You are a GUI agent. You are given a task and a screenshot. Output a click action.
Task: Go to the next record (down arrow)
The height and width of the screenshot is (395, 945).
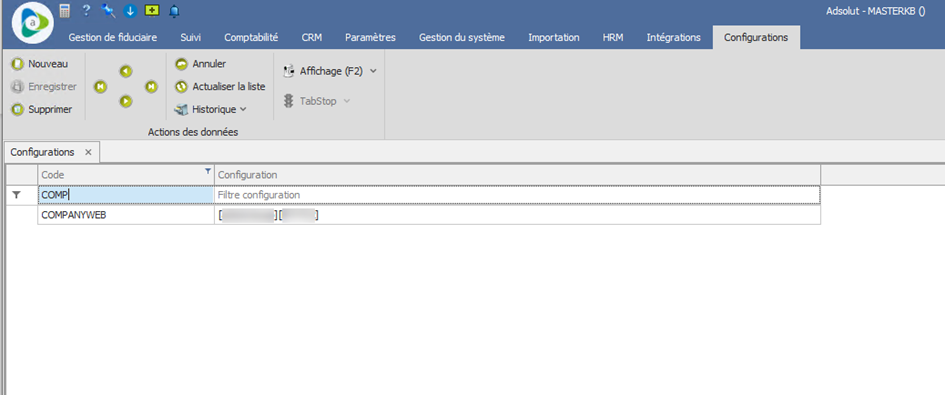point(125,101)
